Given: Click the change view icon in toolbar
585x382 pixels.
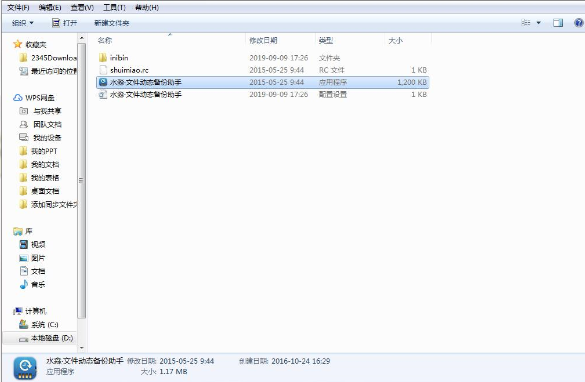Looking at the screenshot, I should click(x=526, y=23).
